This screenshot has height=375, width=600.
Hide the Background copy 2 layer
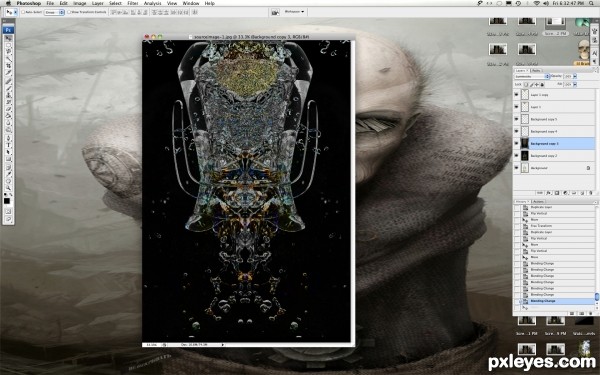[516, 156]
